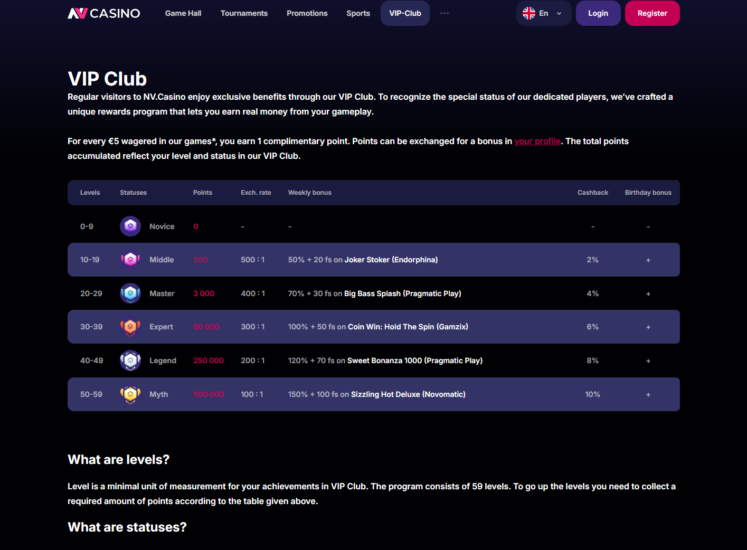The height and width of the screenshot is (550, 747).
Task: Click the Middle status badge icon
Action: tap(130, 260)
